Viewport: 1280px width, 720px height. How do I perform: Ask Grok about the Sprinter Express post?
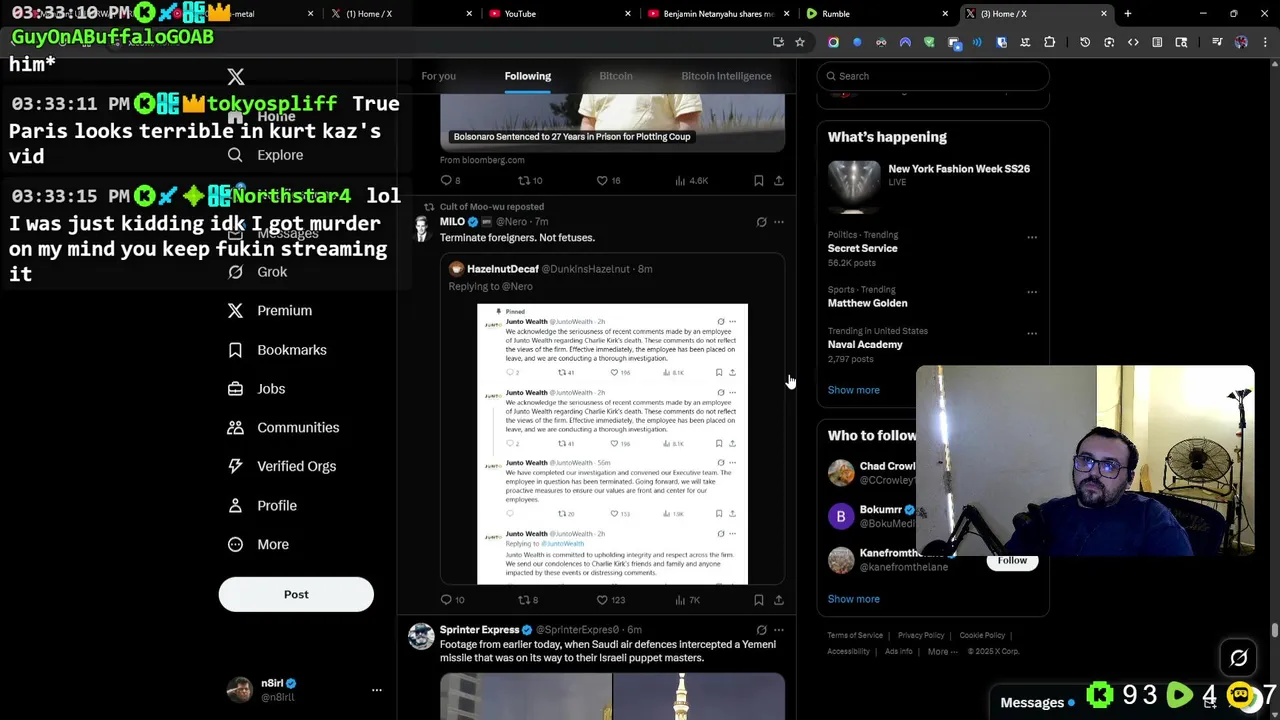[761, 630]
